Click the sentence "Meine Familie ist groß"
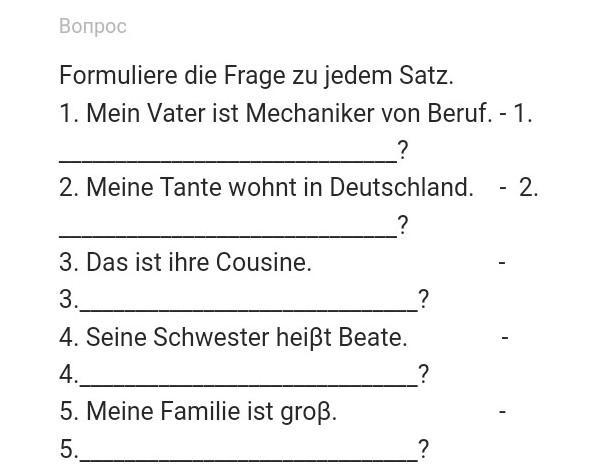Viewport: 614px width, 476px height. (198, 412)
